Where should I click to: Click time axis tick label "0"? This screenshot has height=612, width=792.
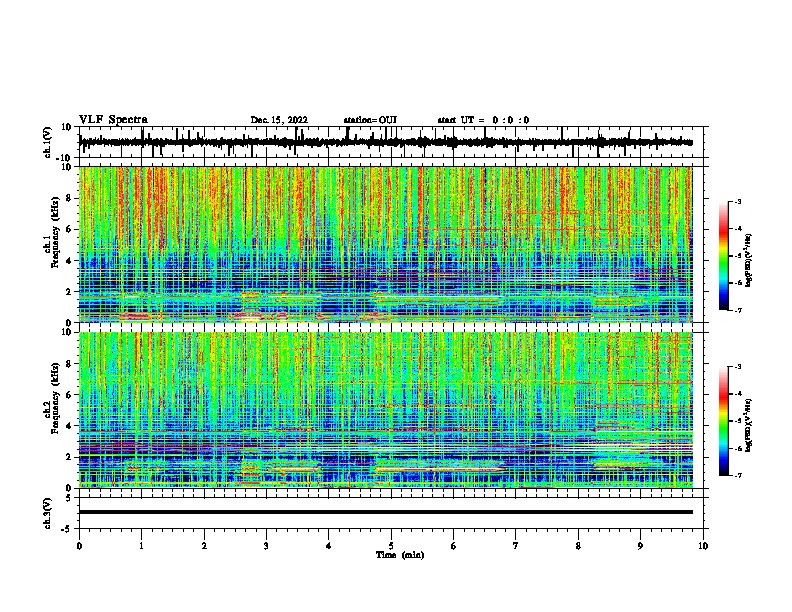(x=79, y=546)
